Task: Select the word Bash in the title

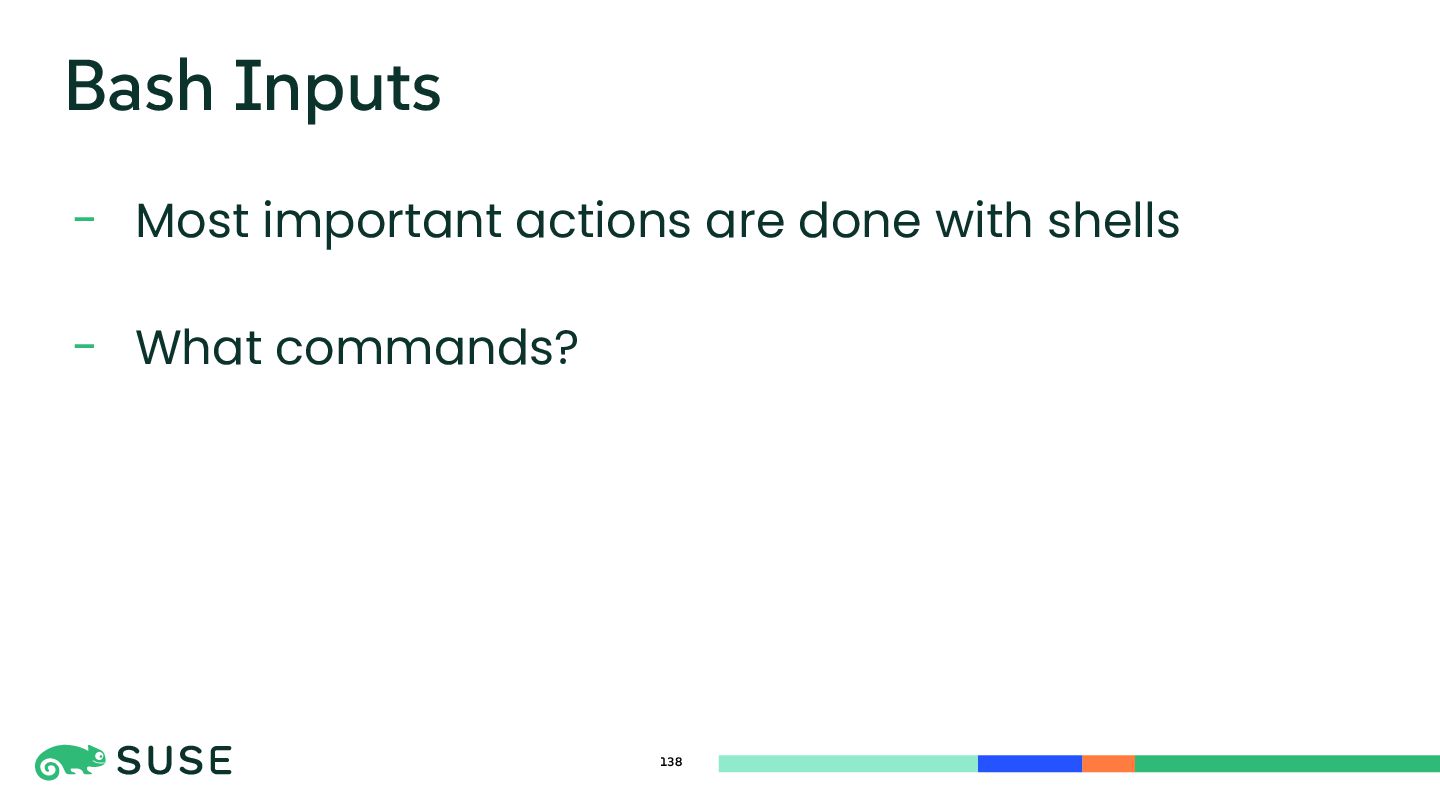Action: (x=140, y=86)
